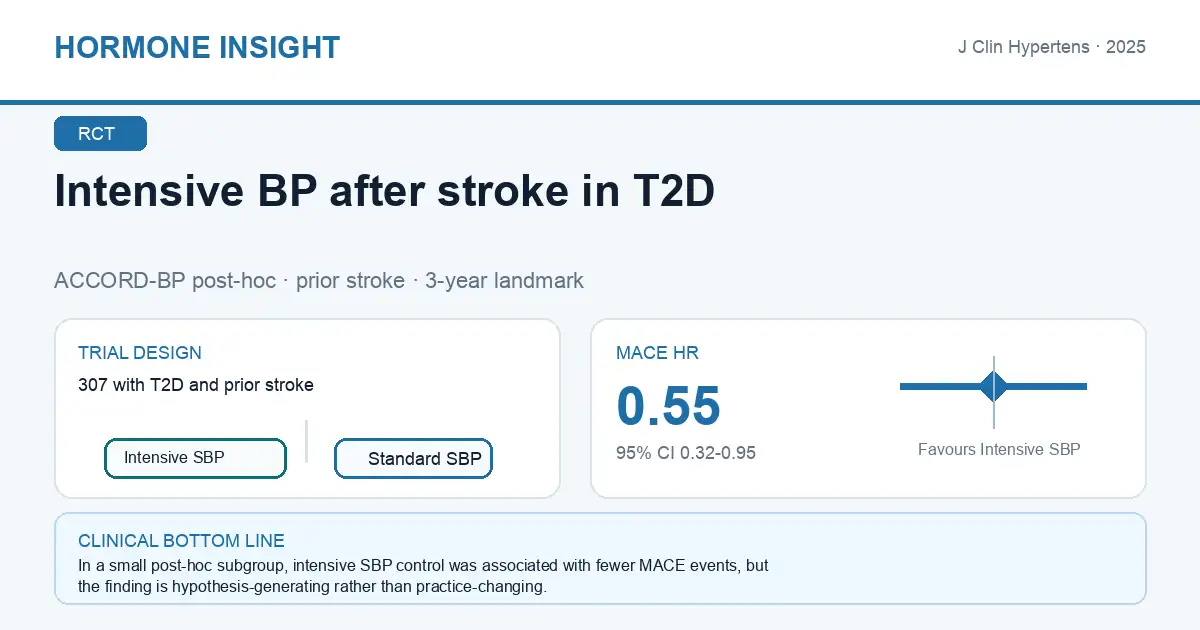Select the Intensive SBP box
Screen dimensions: 1200x630
tap(196, 458)
